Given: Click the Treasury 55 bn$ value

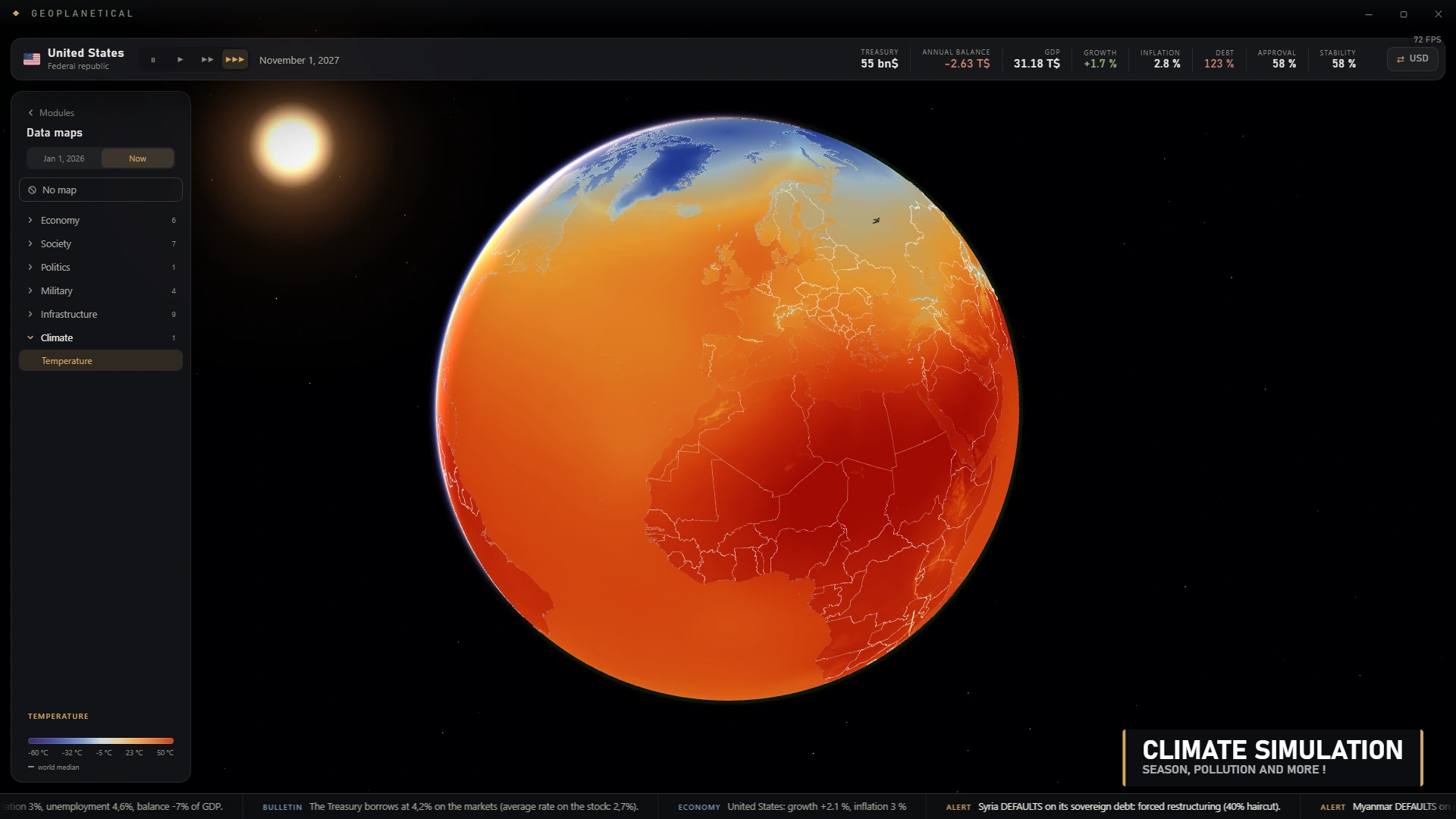Looking at the screenshot, I should tap(879, 64).
